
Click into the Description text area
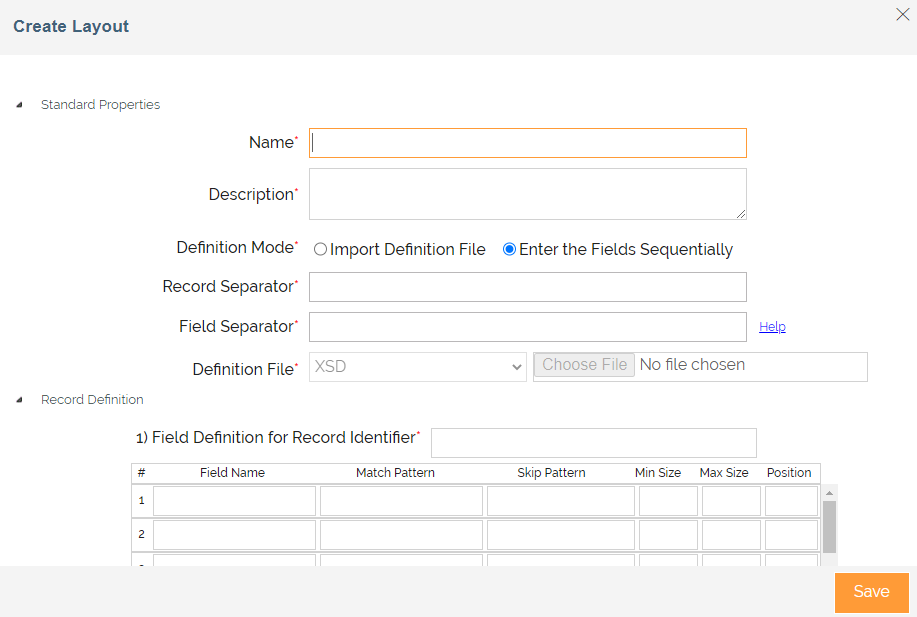click(x=528, y=194)
